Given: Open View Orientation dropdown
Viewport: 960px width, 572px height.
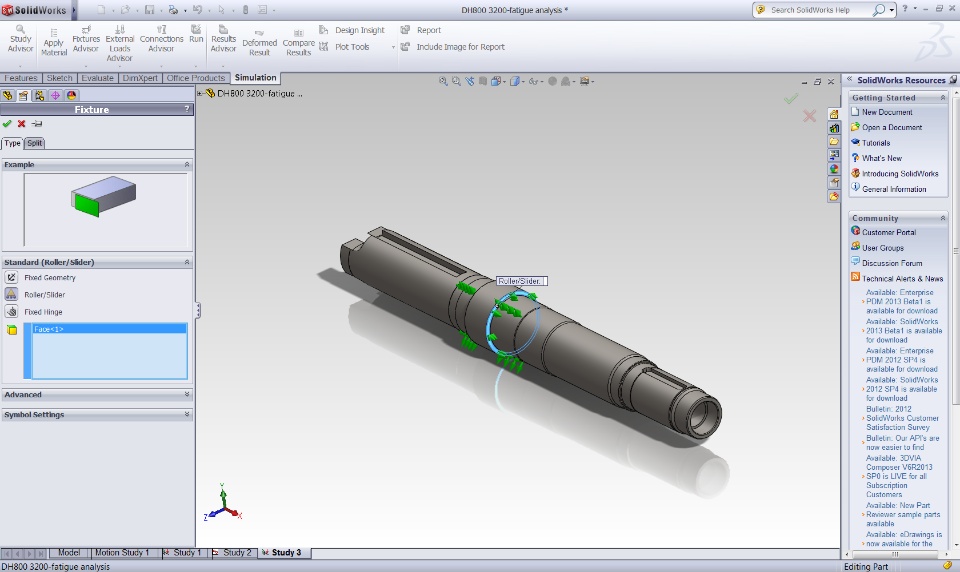Looking at the screenshot, I should [x=497, y=81].
